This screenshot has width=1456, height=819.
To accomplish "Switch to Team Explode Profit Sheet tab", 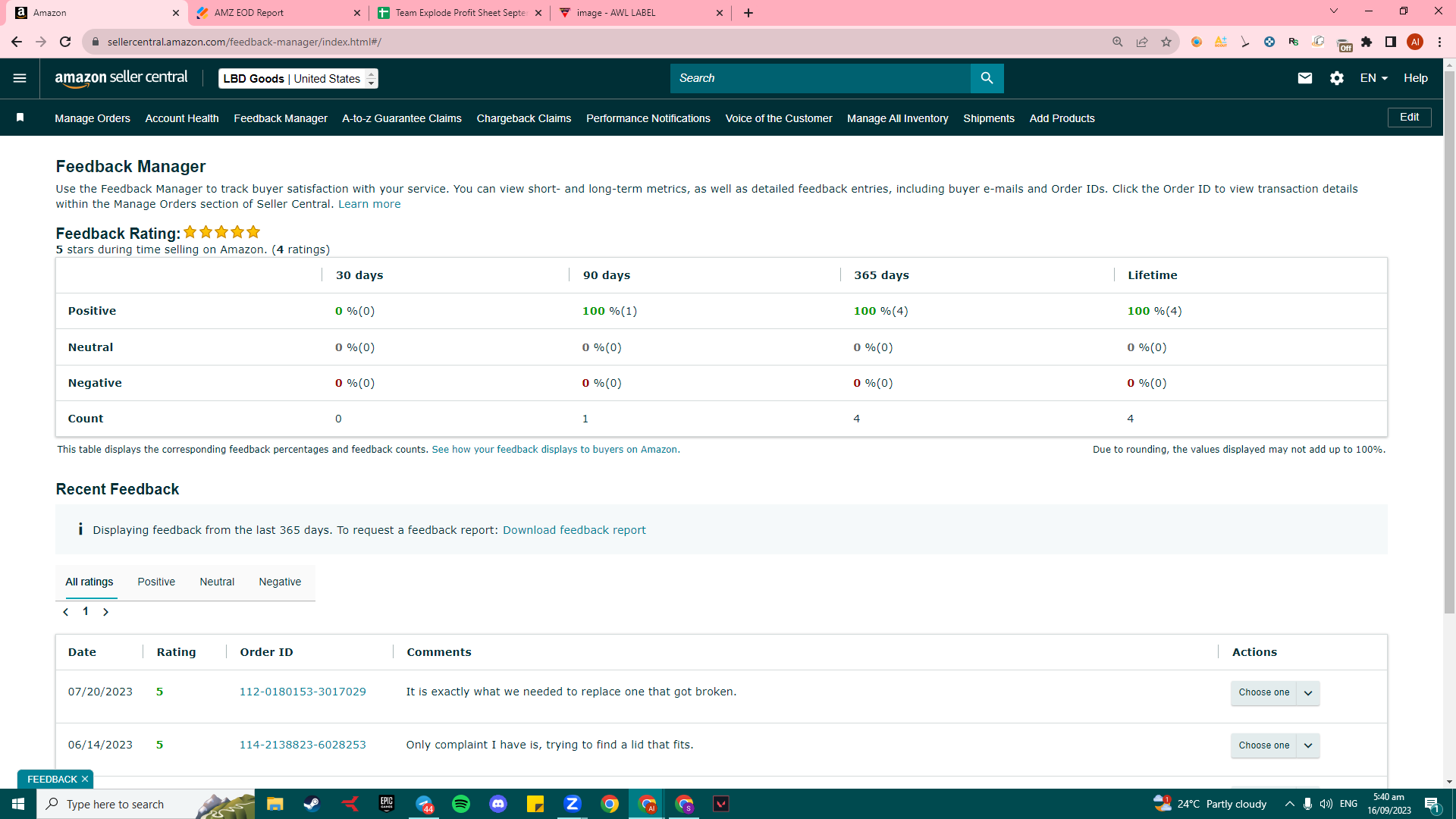I will coord(460,13).
